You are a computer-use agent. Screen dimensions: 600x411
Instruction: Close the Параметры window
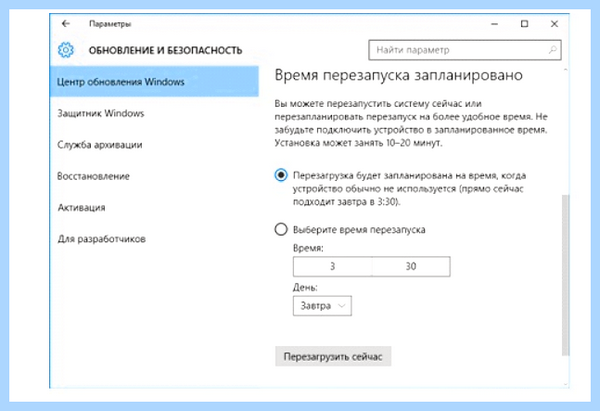(554, 24)
